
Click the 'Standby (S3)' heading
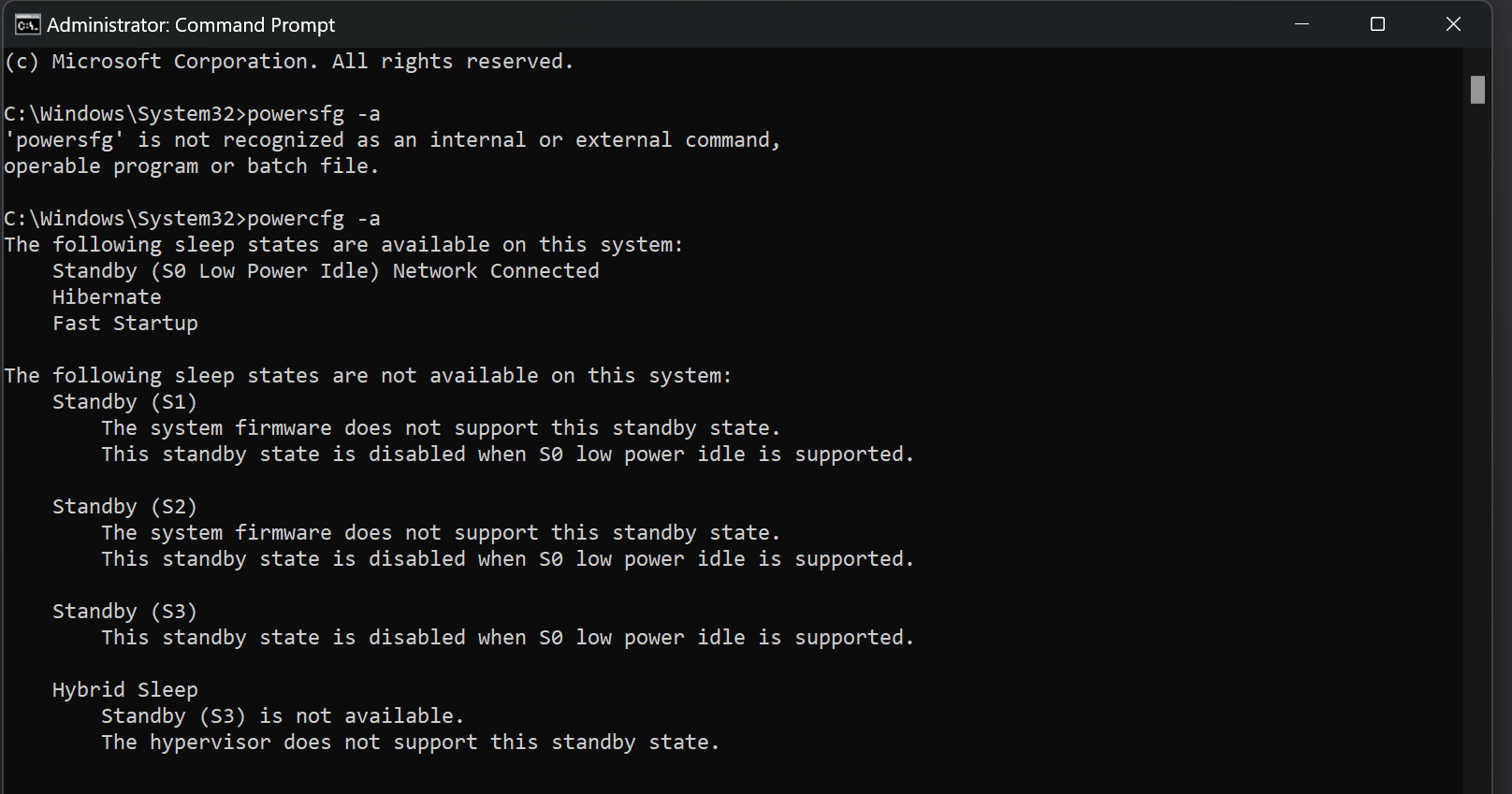click(124, 612)
